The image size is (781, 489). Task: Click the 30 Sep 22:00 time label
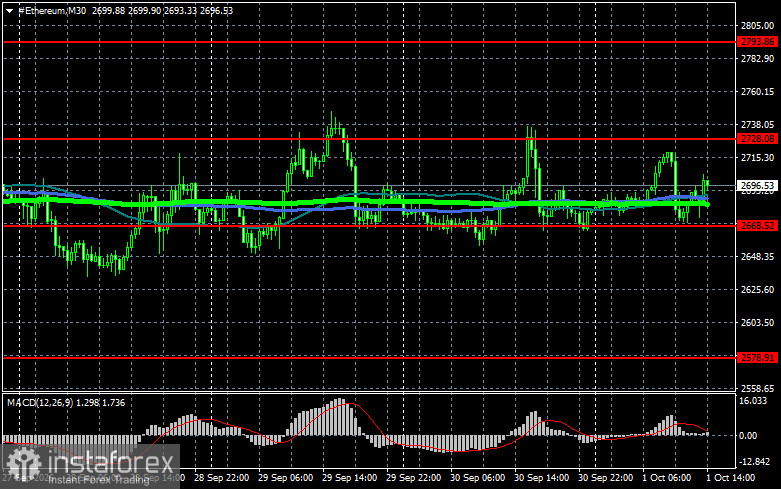pos(605,478)
